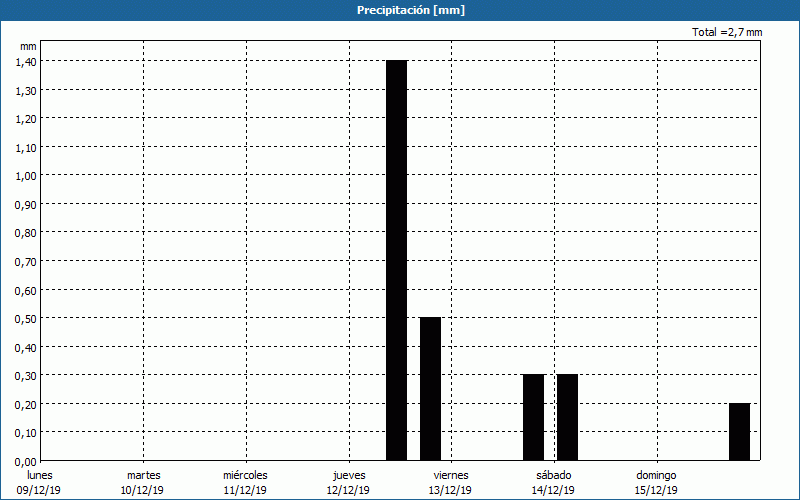
Task: Click the mm unit label above y-axis
Action: click(28, 46)
